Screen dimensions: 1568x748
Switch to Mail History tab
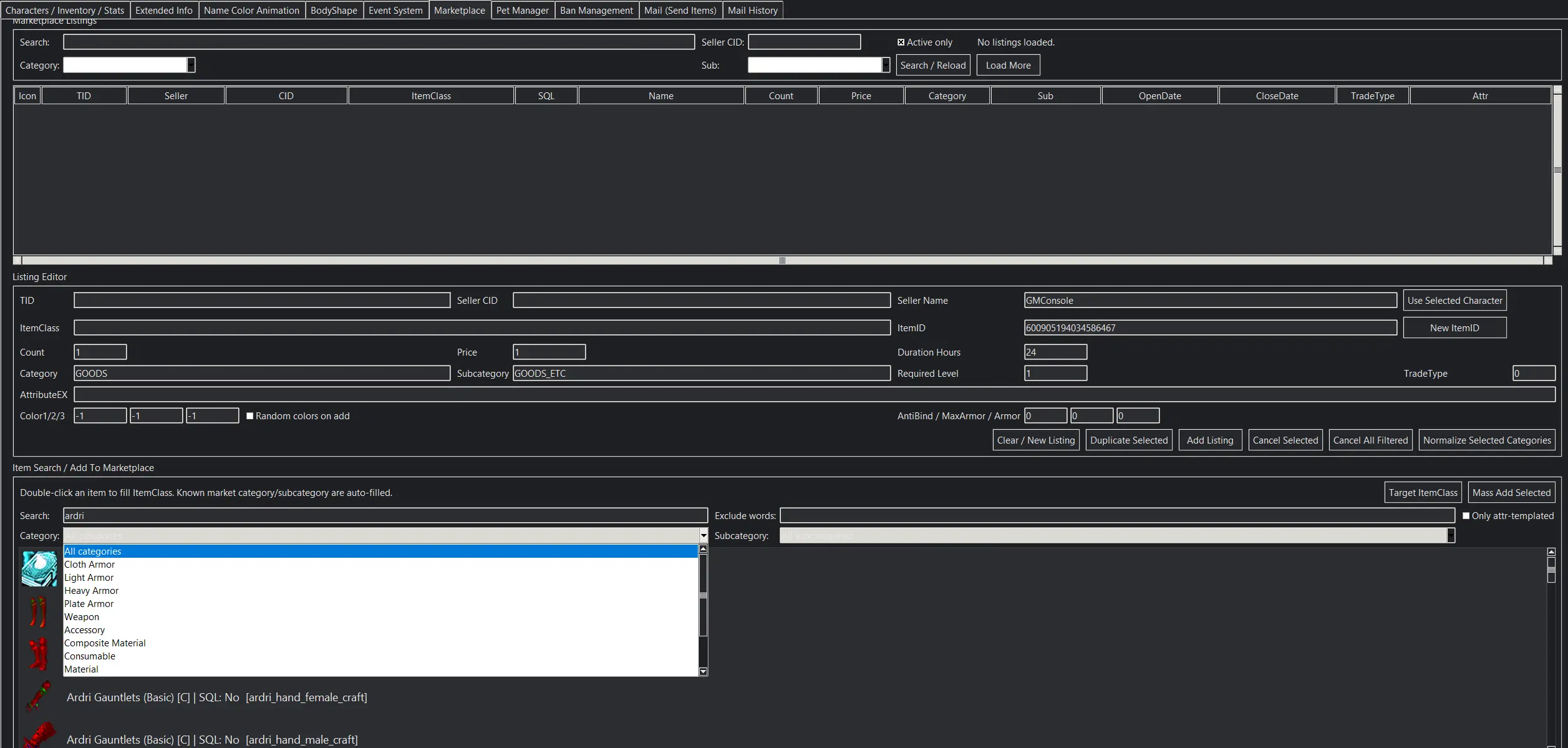(x=753, y=10)
